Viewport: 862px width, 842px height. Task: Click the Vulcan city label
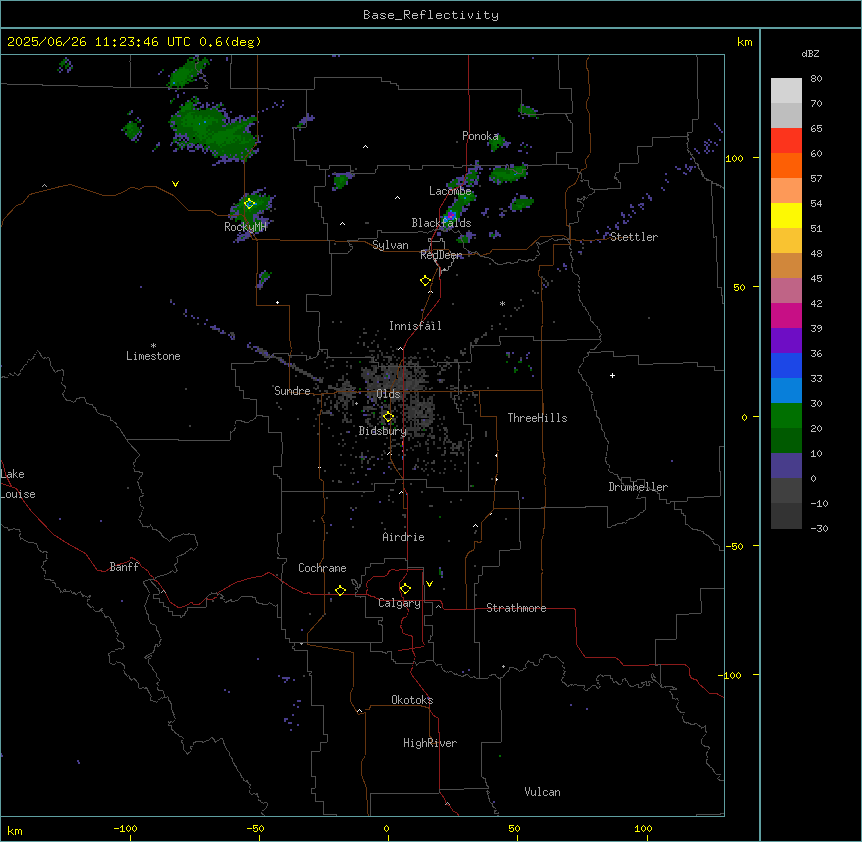tap(542, 792)
